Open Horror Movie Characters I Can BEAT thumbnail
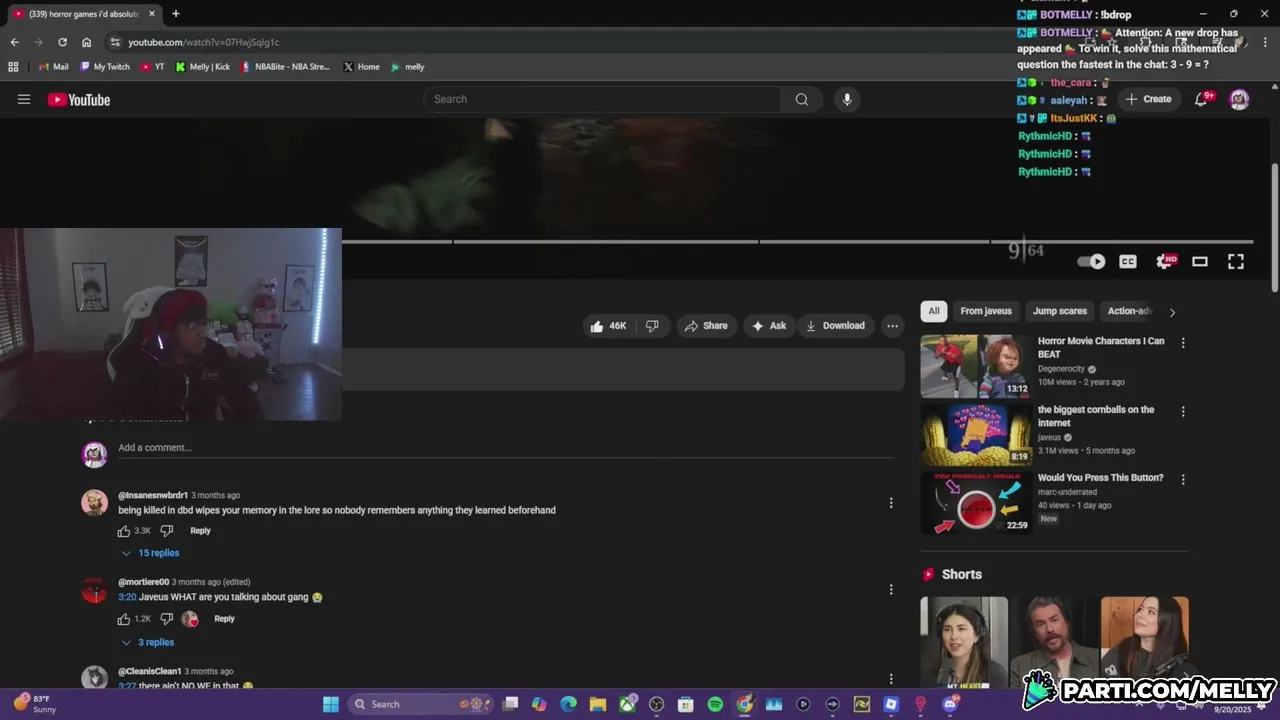 976,366
